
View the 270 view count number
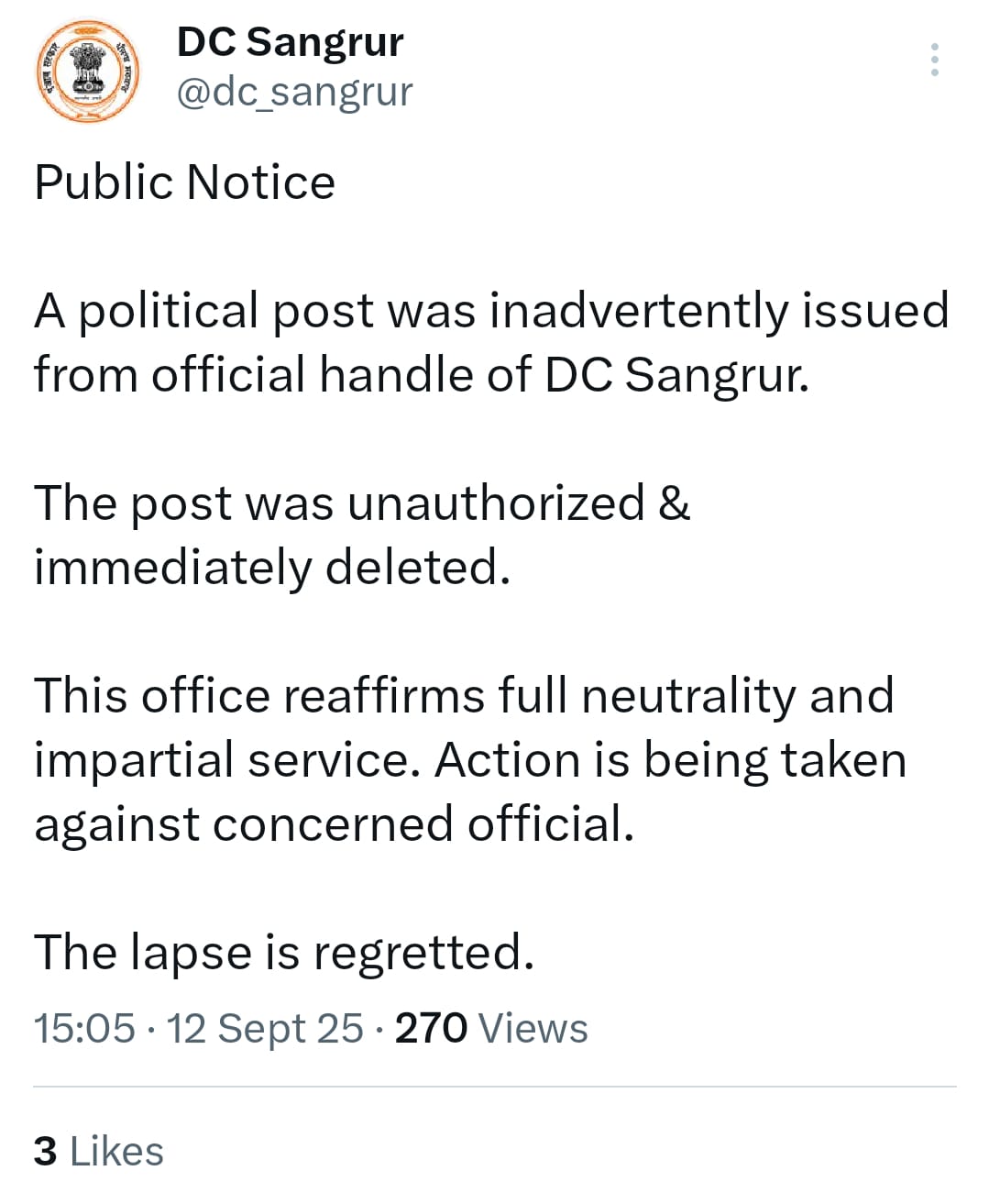[x=431, y=1029]
